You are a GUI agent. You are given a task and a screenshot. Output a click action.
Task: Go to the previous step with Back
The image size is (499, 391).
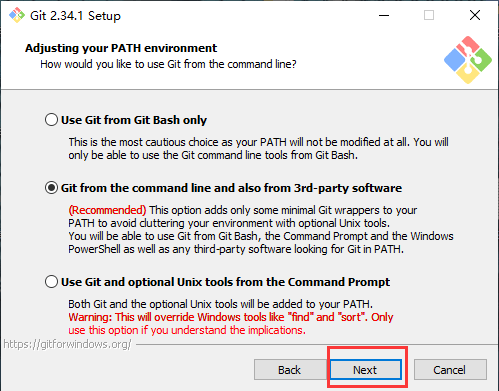coord(290,370)
